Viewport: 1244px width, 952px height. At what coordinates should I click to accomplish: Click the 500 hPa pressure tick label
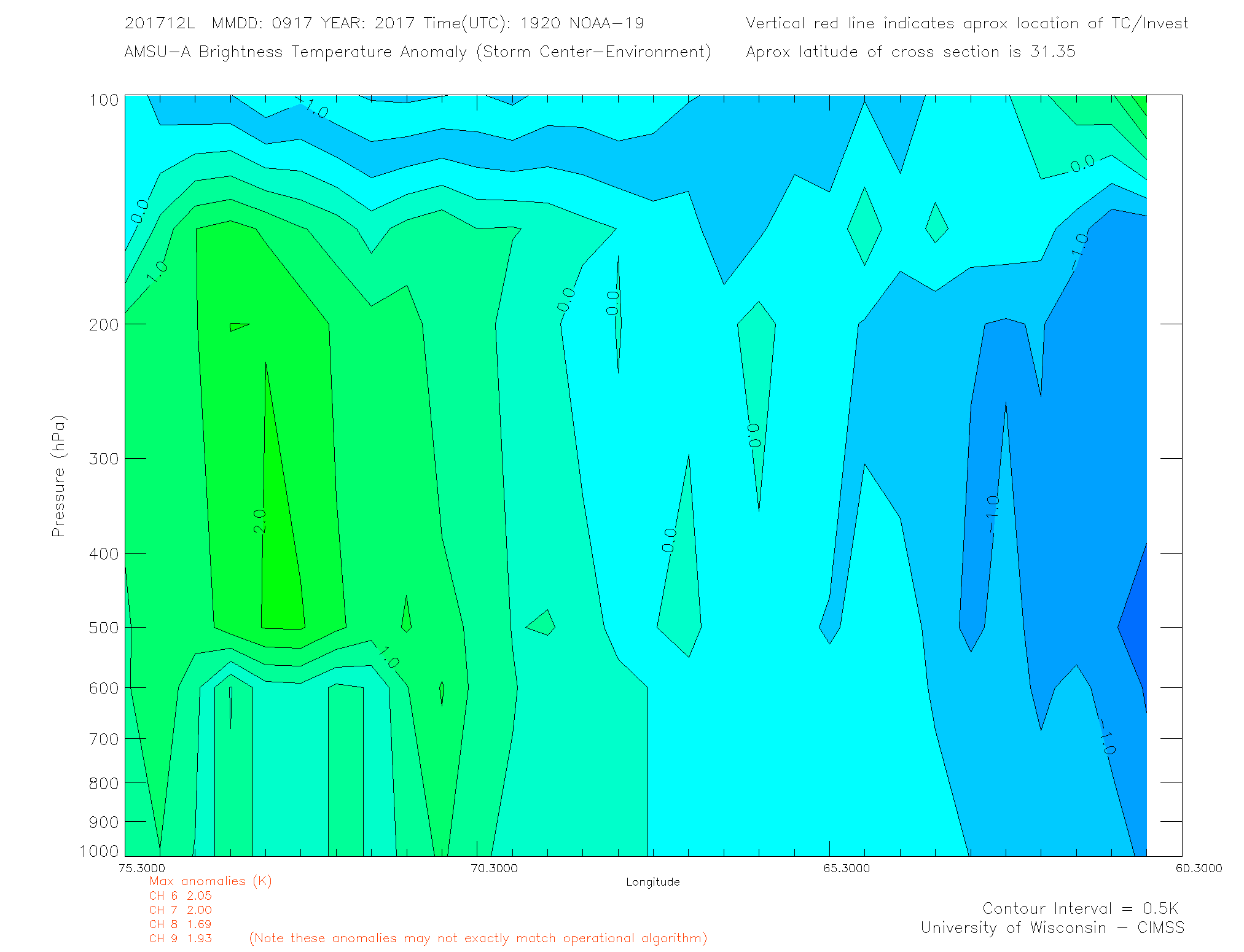104,628
